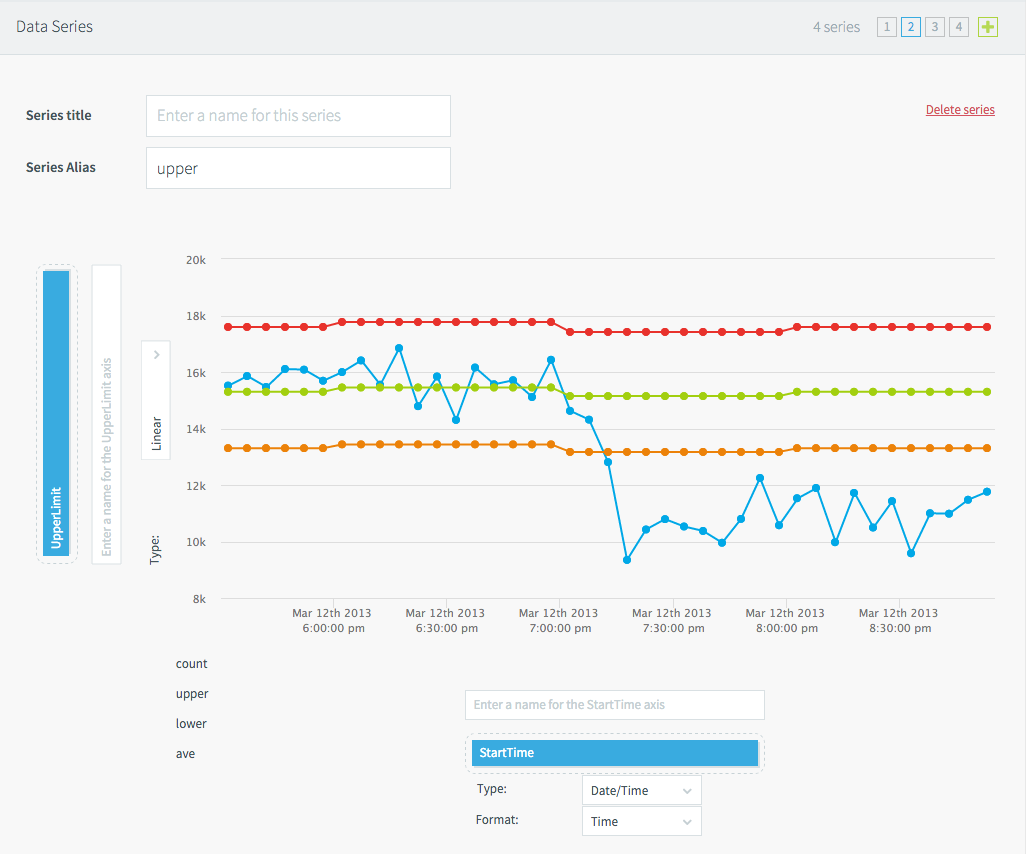
Task: Click the UpperLimit axis name input
Action: click(x=107, y=414)
